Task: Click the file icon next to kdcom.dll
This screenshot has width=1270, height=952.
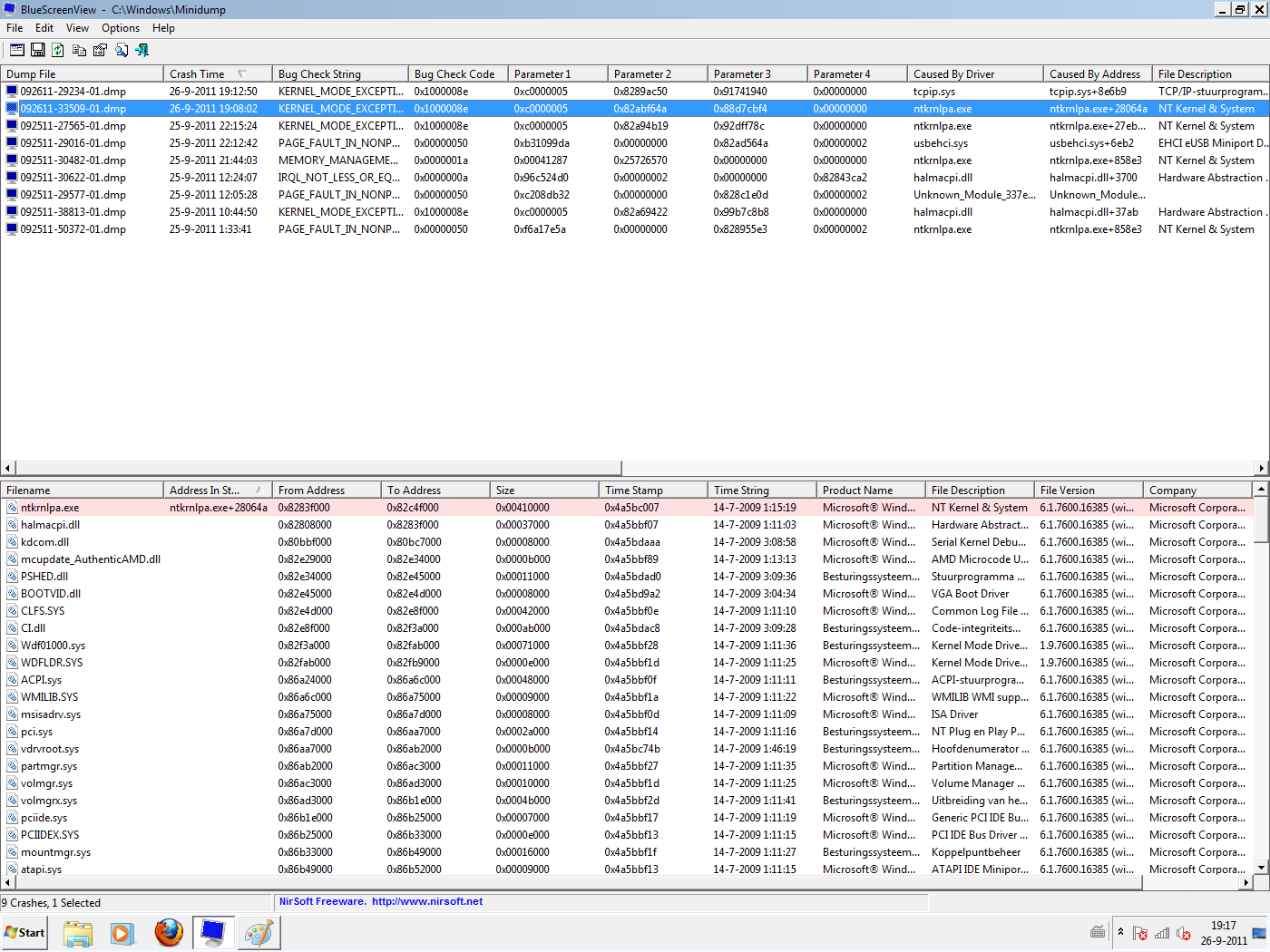Action: [x=12, y=542]
